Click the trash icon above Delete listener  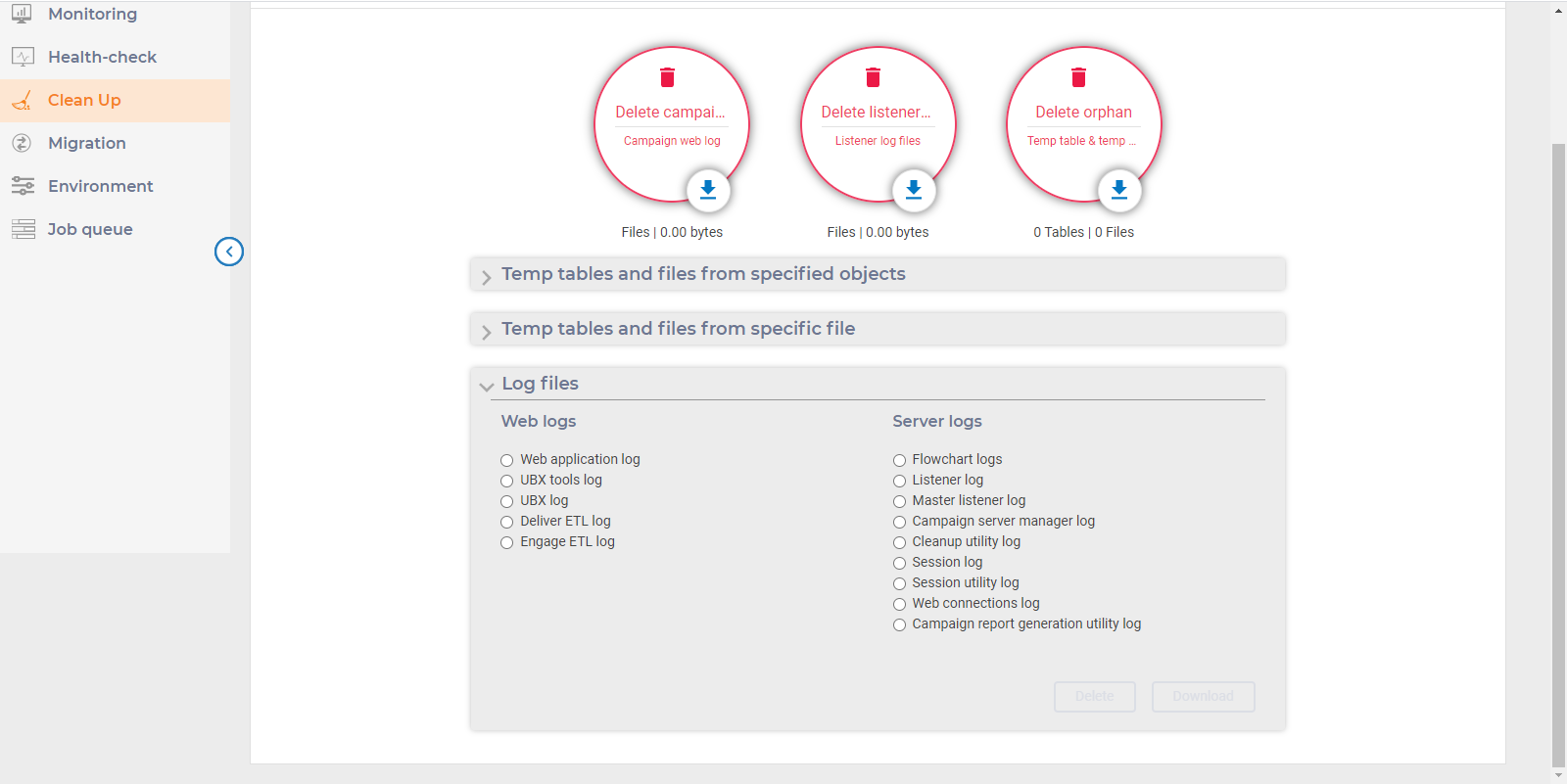pyautogui.click(x=873, y=77)
